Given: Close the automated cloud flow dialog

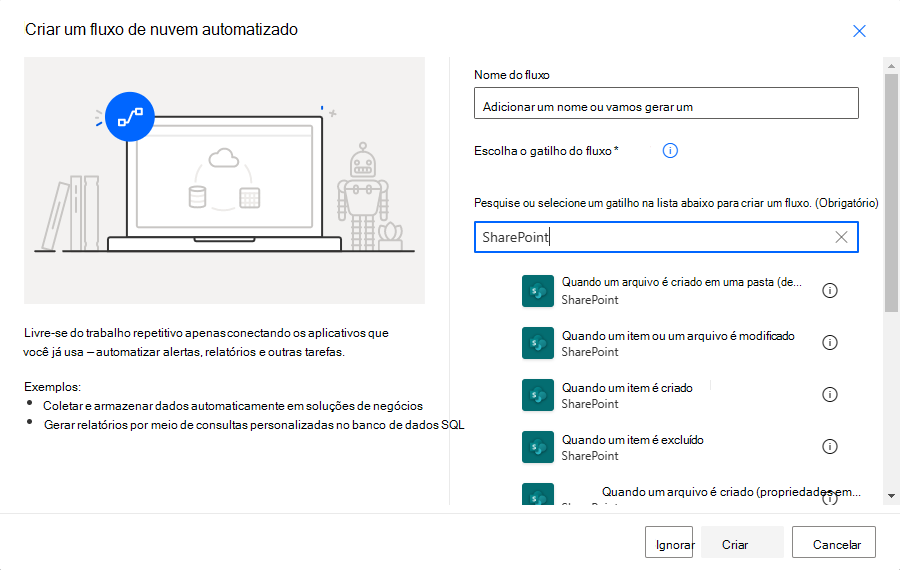Looking at the screenshot, I should pyautogui.click(x=859, y=31).
